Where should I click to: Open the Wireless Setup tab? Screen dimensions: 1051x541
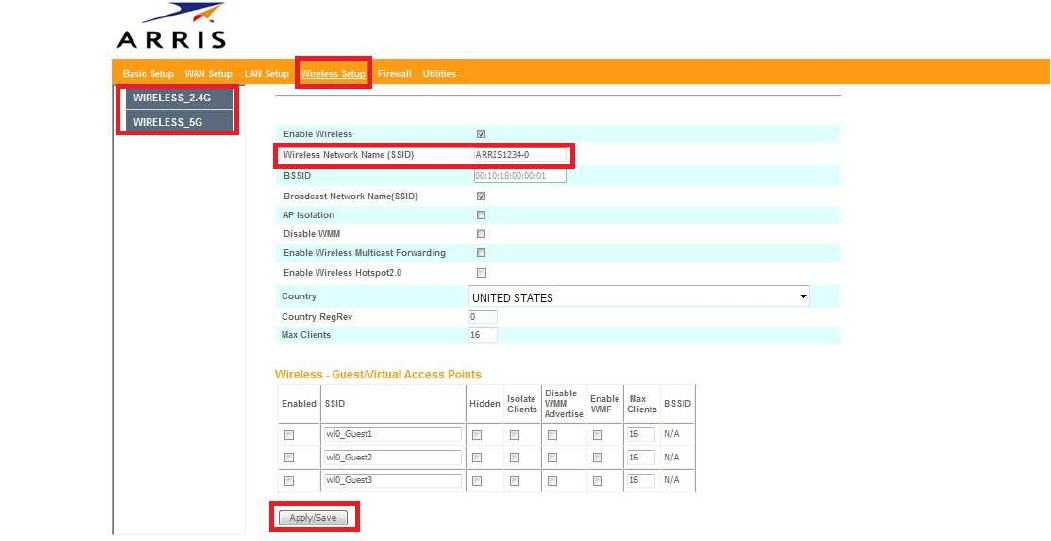[x=333, y=74]
